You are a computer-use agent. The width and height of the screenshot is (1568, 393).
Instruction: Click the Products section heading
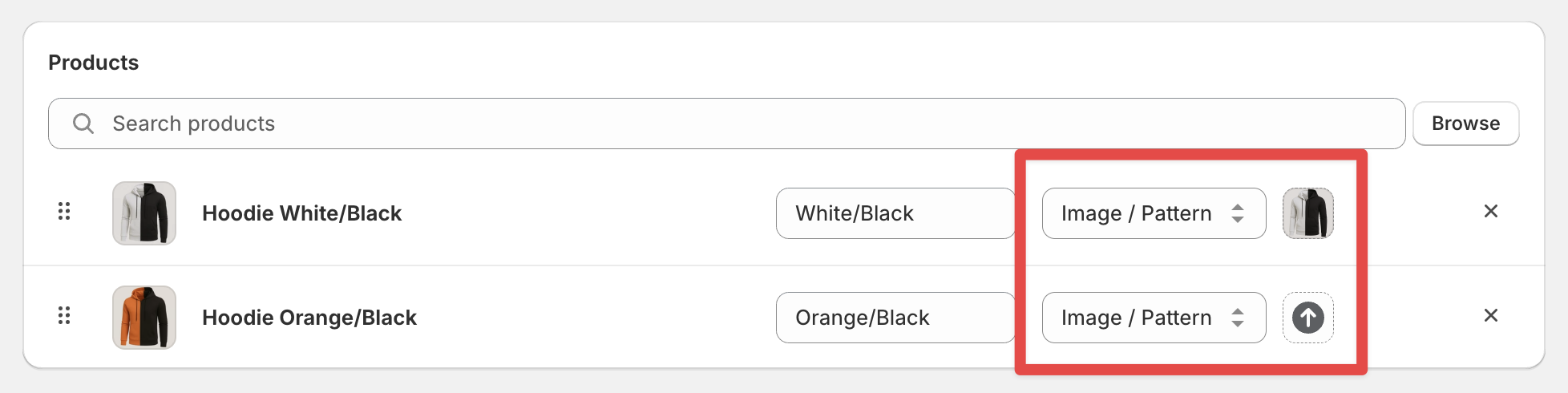click(93, 63)
